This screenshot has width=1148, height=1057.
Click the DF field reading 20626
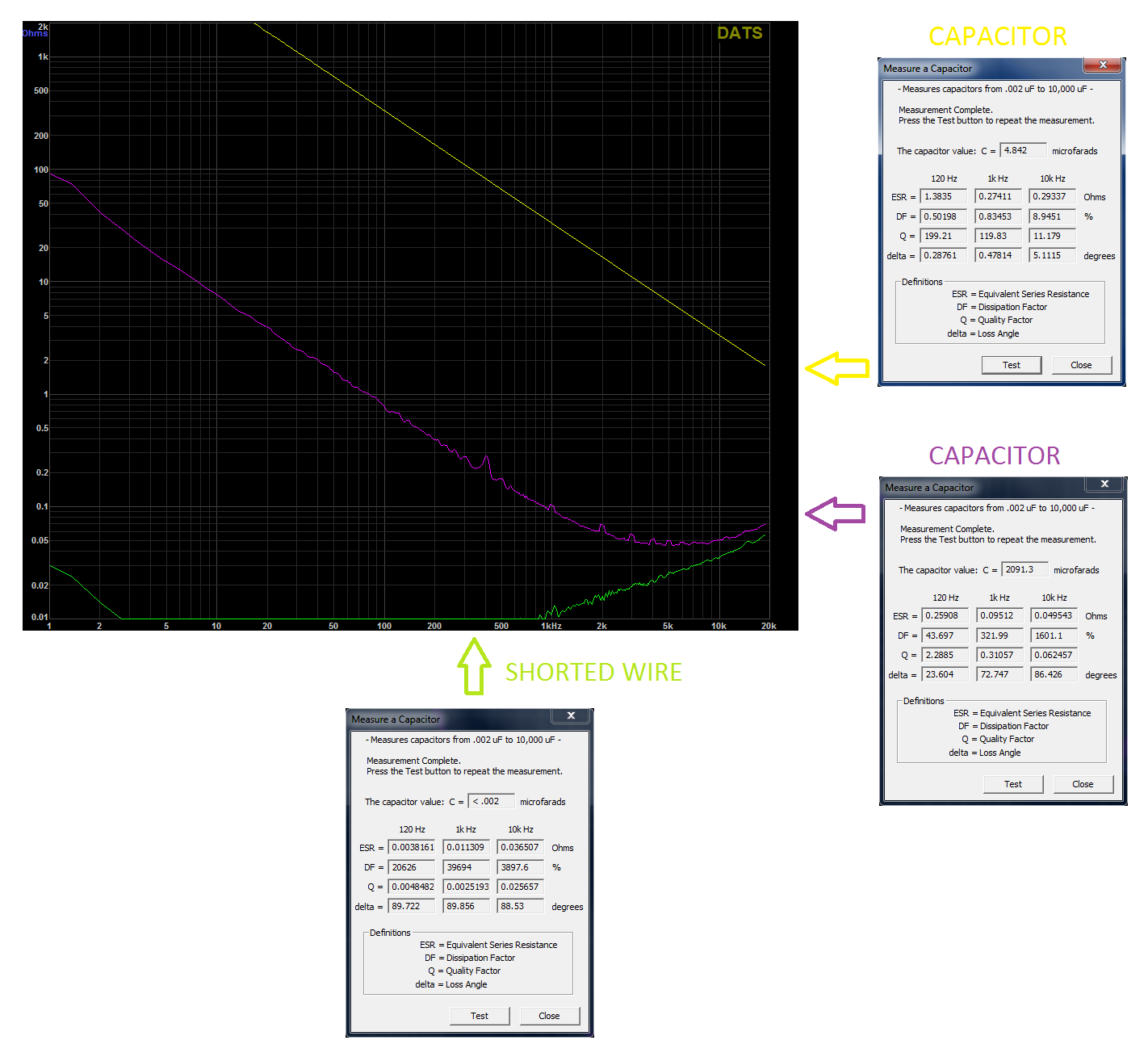click(x=412, y=867)
